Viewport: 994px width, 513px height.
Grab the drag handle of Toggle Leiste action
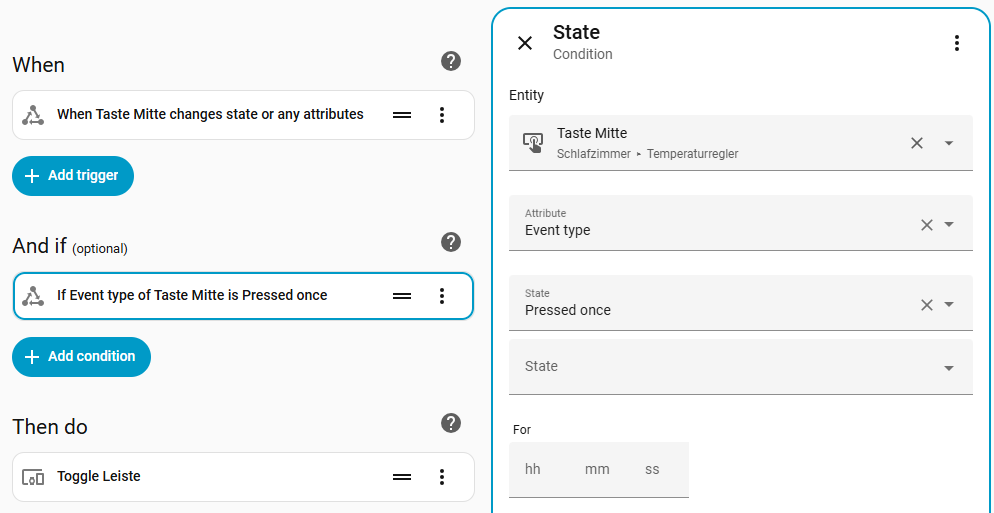click(x=402, y=477)
